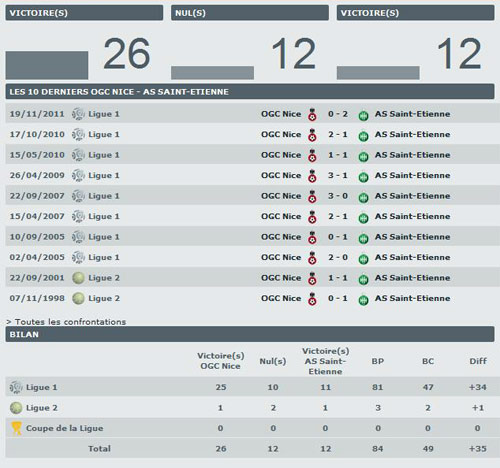Viewport: 500px width, 468px height.
Task: Click the Coupe de la Ligue row label
Action: (65, 428)
